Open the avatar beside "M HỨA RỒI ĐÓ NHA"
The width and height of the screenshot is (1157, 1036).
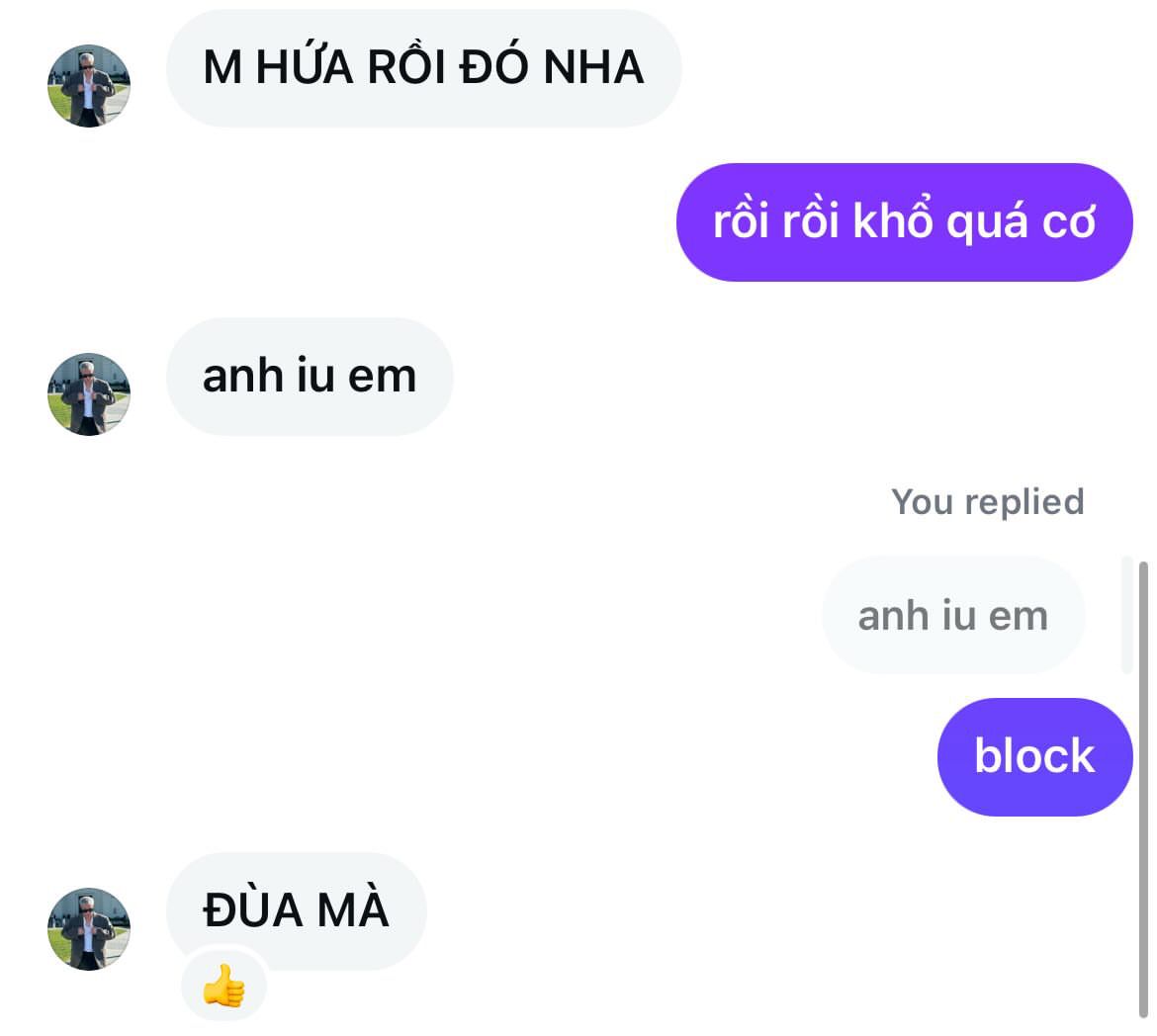tap(89, 86)
